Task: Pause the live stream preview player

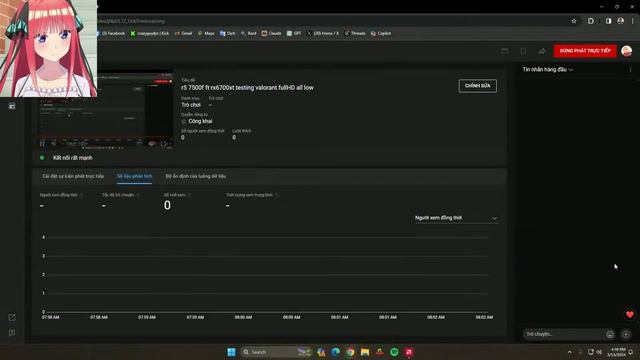Action: 42,144
